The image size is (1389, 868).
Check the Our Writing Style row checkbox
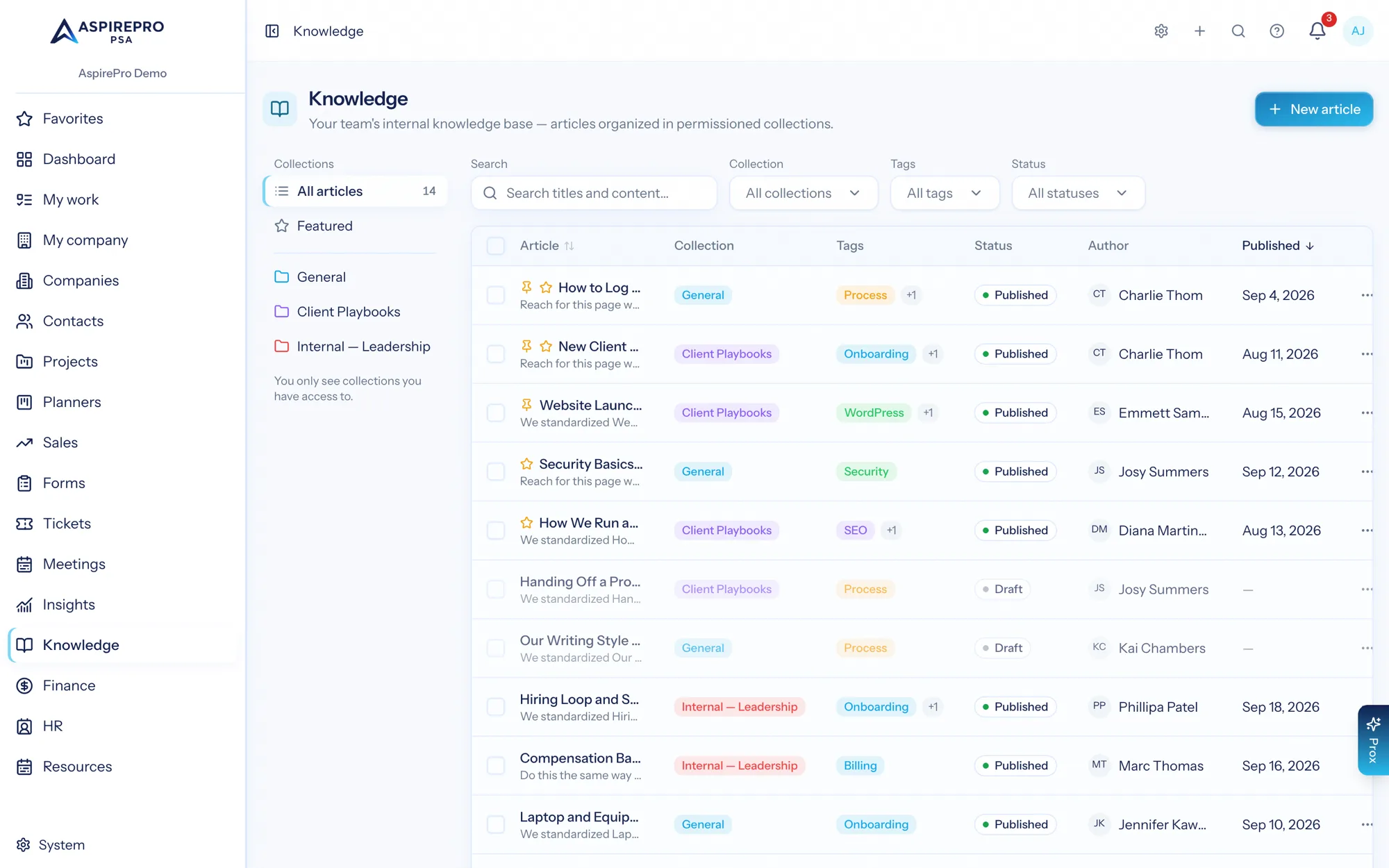click(x=496, y=649)
